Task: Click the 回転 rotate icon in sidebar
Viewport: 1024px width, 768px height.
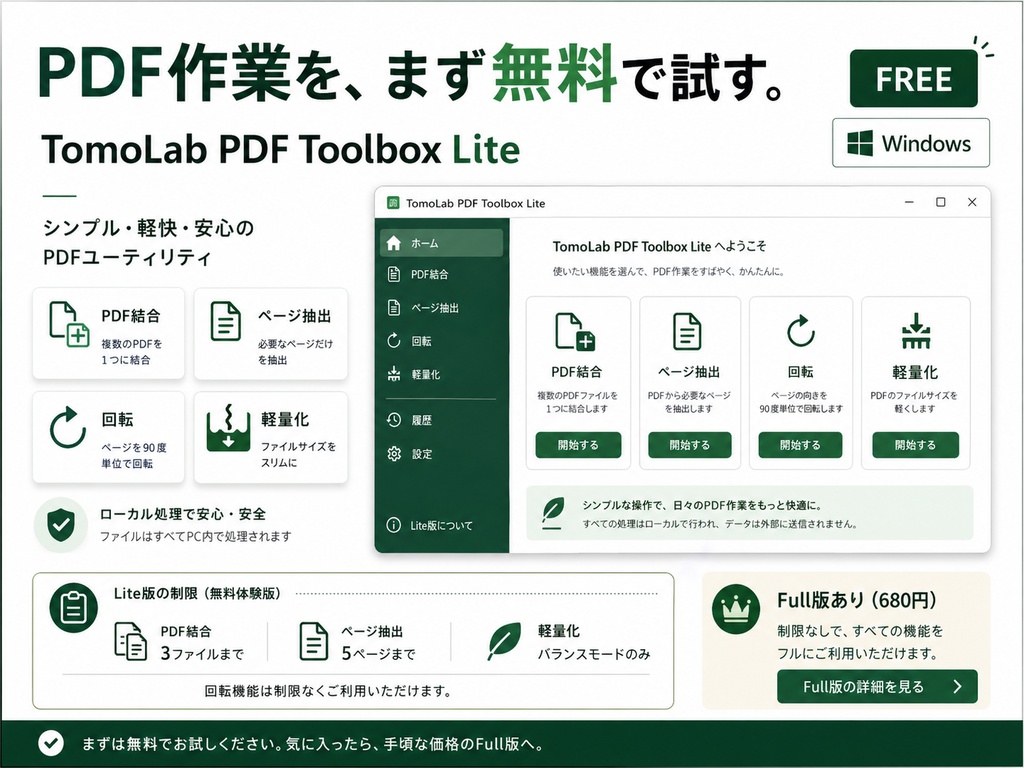Action: tap(393, 341)
